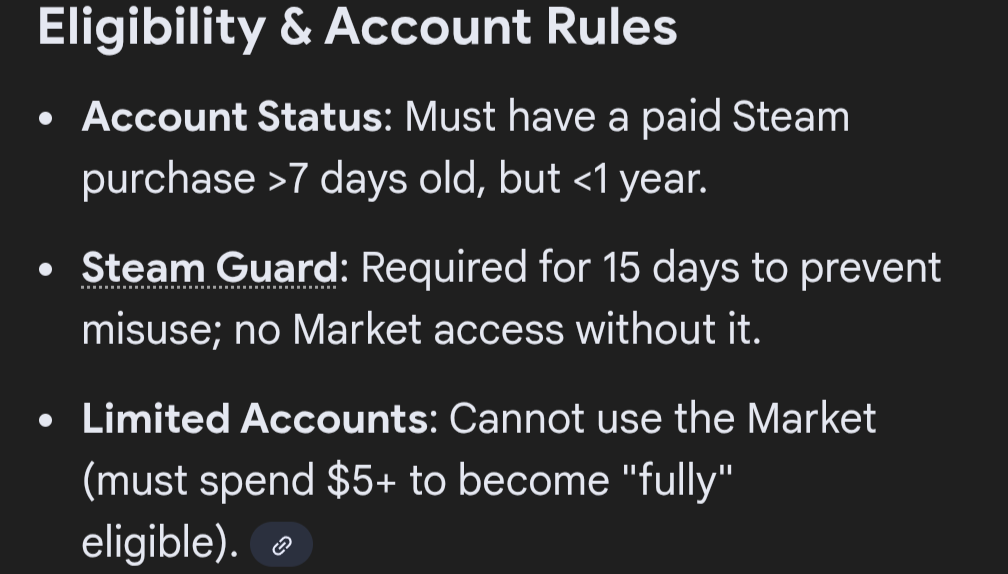Click "Cannot use the Market" text
The image size is (1008, 574).
coord(662,418)
